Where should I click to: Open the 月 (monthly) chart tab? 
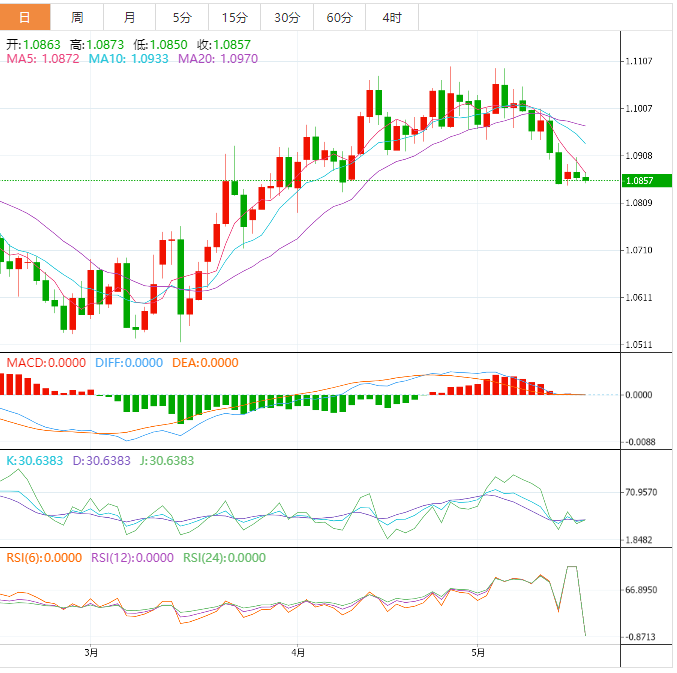pos(130,17)
